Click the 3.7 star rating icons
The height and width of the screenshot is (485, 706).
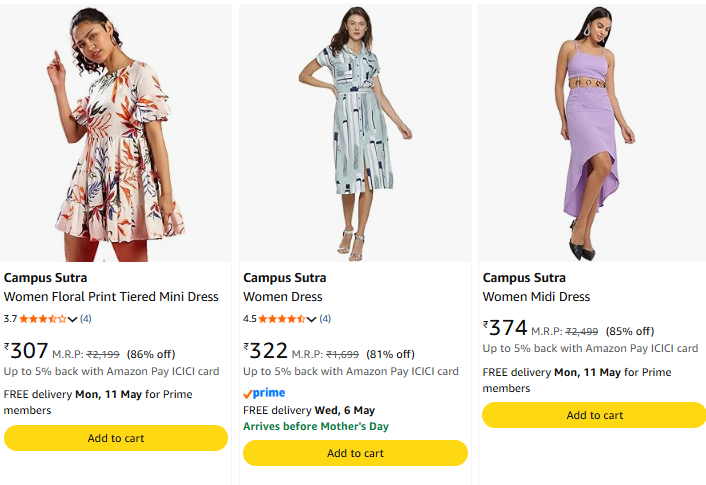click(x=43, y=319)
